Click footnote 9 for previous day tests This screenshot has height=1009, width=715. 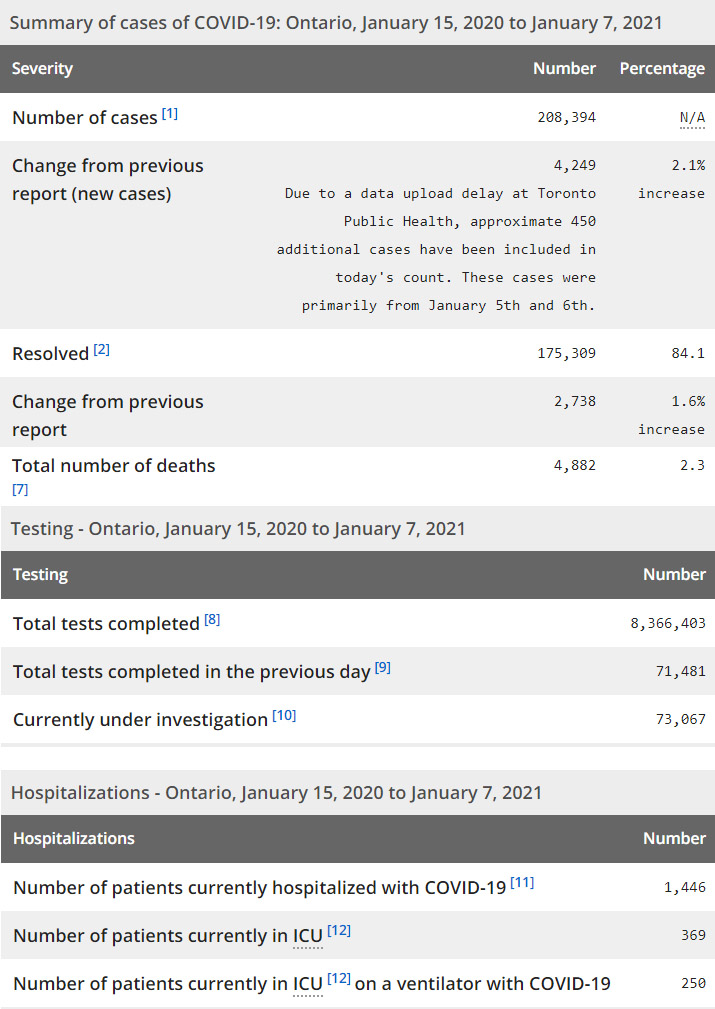click(x=383, y=668)
